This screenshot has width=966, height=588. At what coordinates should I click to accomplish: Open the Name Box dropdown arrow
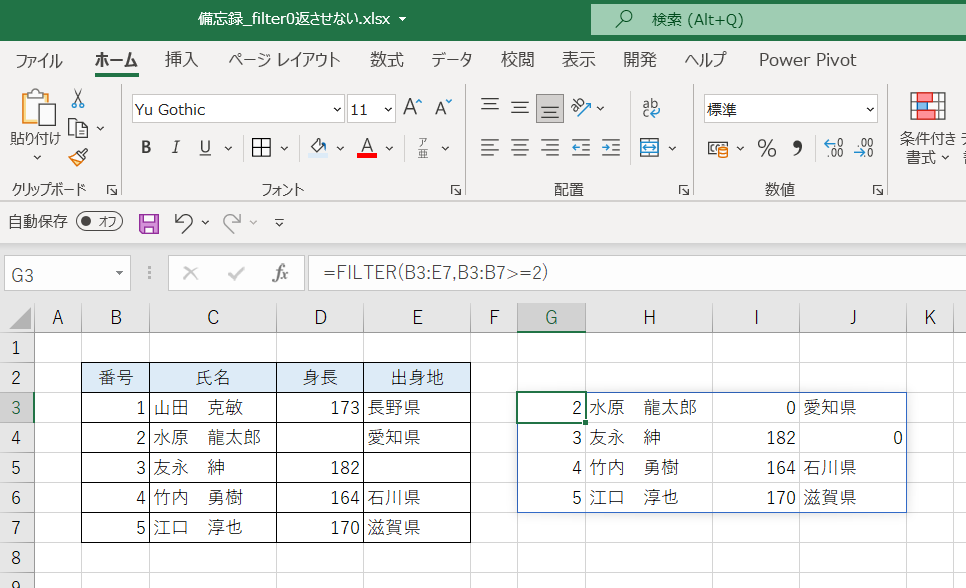(x=120, y=273)
